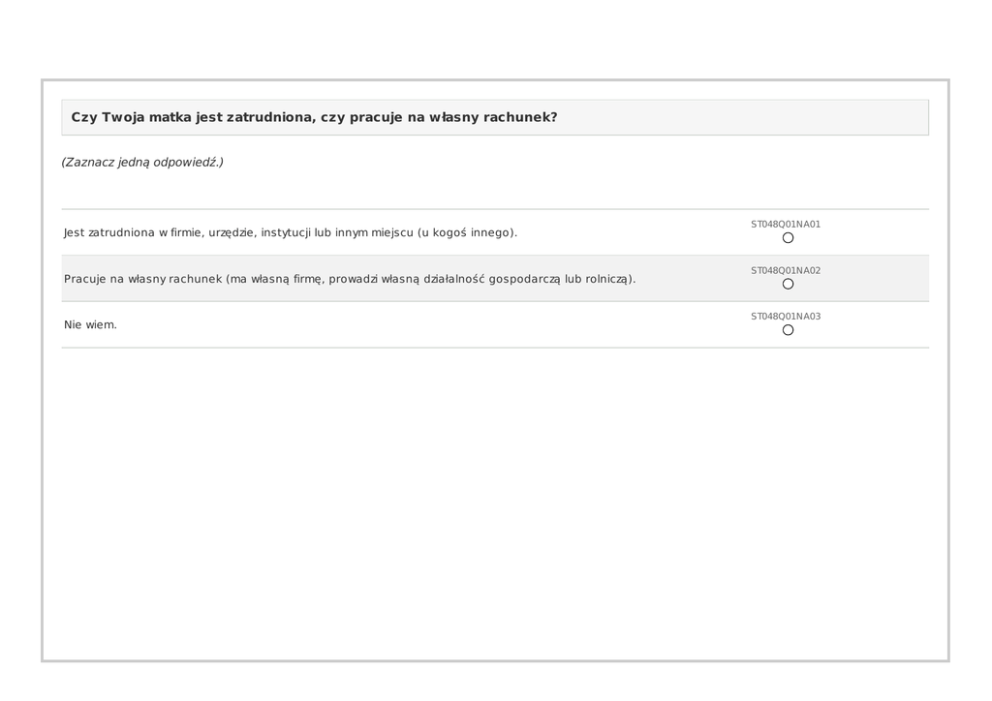The width and height of the screenshot is (992, 701).
Task: Click the phrase "(u kogoś innego)" in first answer
Action: point(466,233)
